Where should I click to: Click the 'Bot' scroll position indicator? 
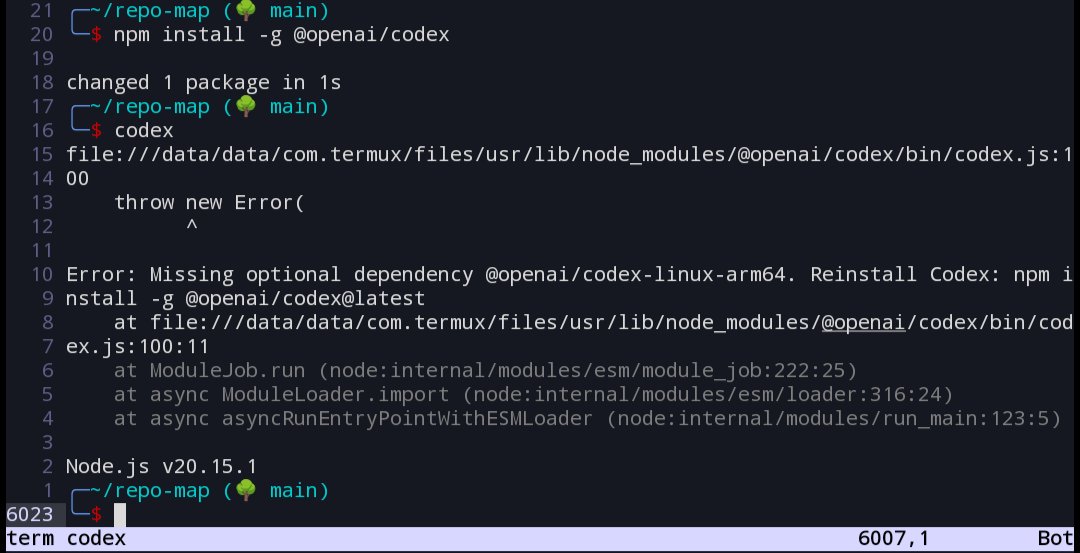click(x=1055, y=539)
